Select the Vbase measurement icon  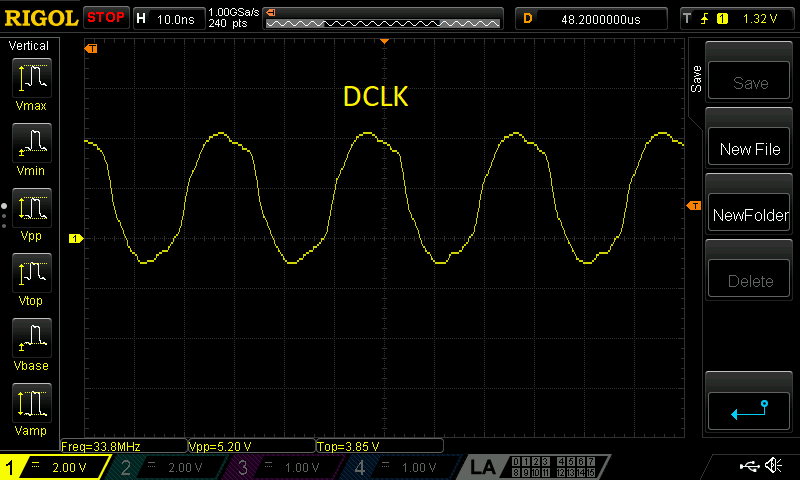[32, 338]
